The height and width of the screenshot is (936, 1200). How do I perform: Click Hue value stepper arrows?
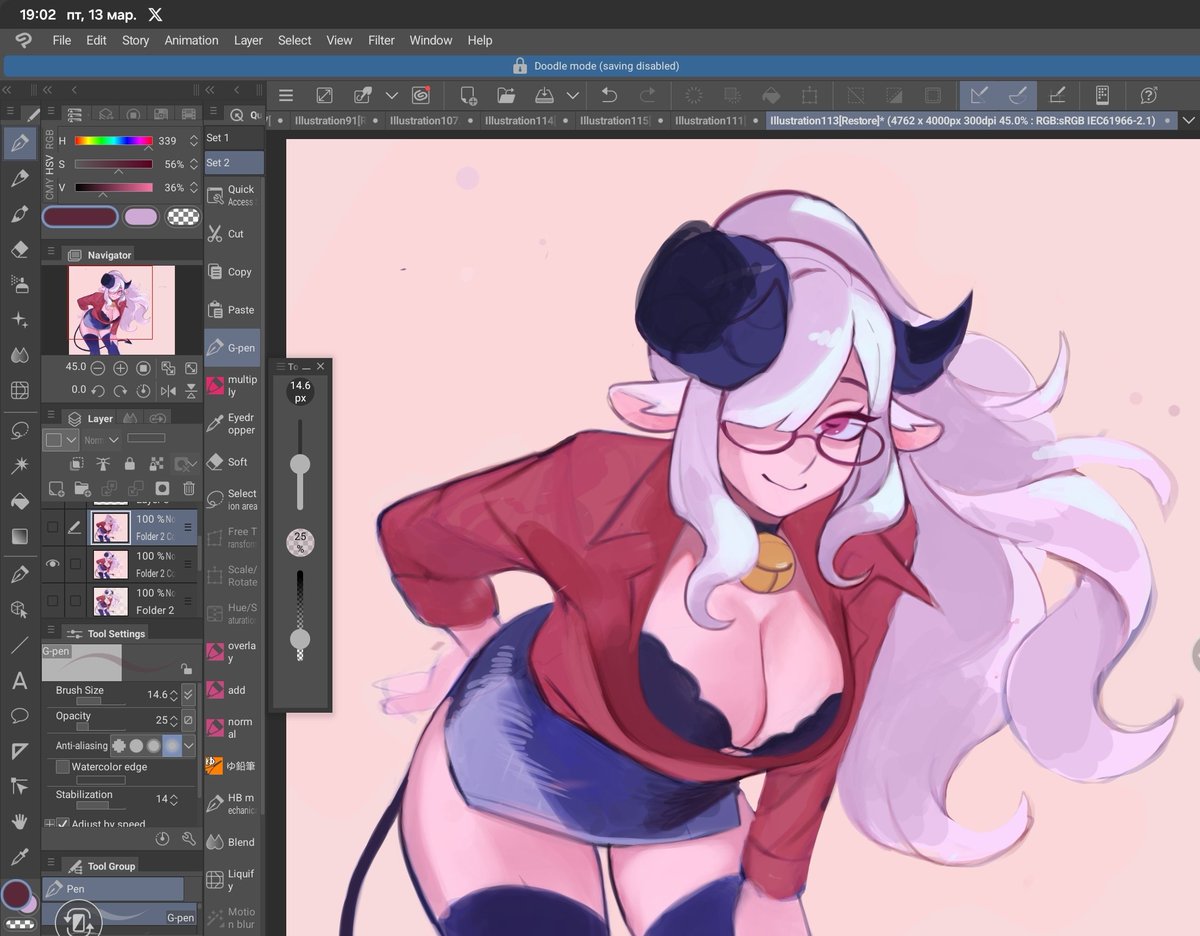coord(194,141)
